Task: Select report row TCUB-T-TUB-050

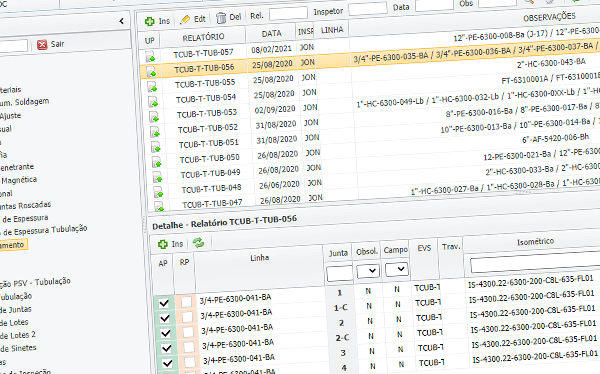Action: pyautogui.click(x=210, y=159)
